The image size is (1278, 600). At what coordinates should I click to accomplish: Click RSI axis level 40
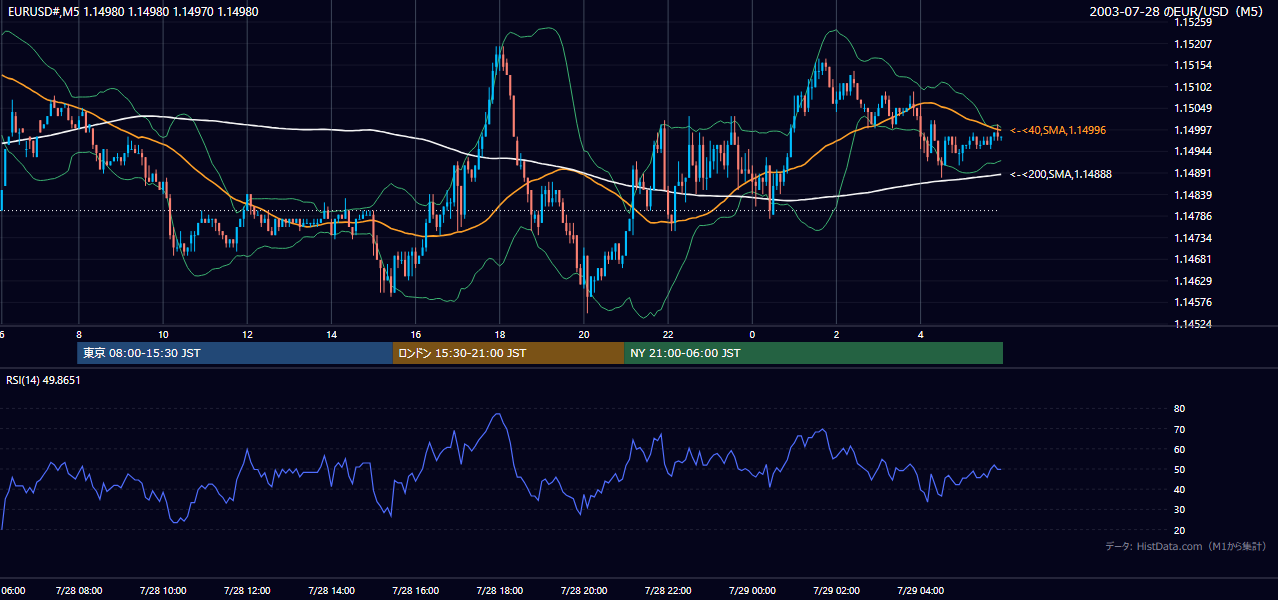[x=1180, y=489]
